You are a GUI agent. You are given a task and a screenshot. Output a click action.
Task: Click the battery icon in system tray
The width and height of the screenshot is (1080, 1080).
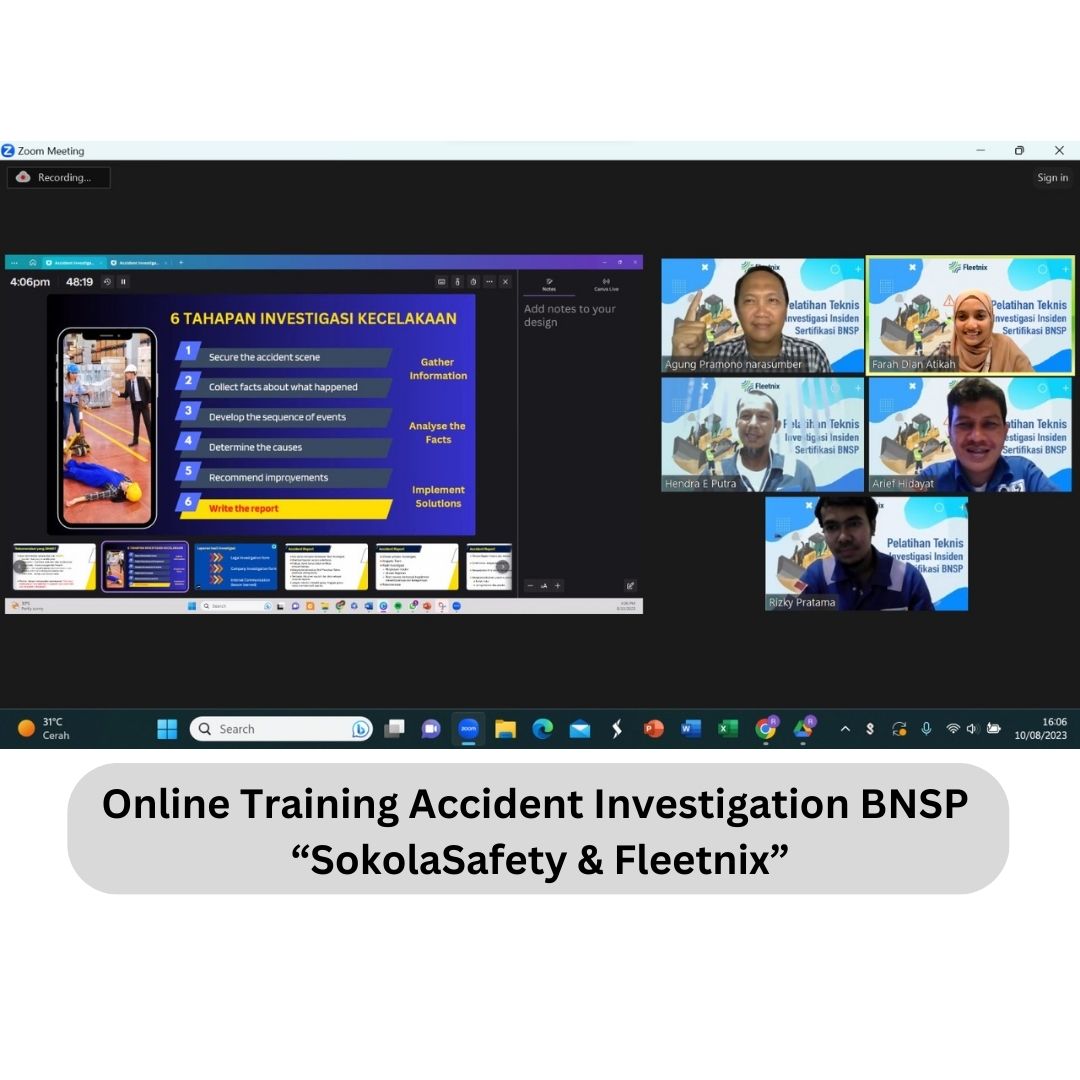(993, 729)
